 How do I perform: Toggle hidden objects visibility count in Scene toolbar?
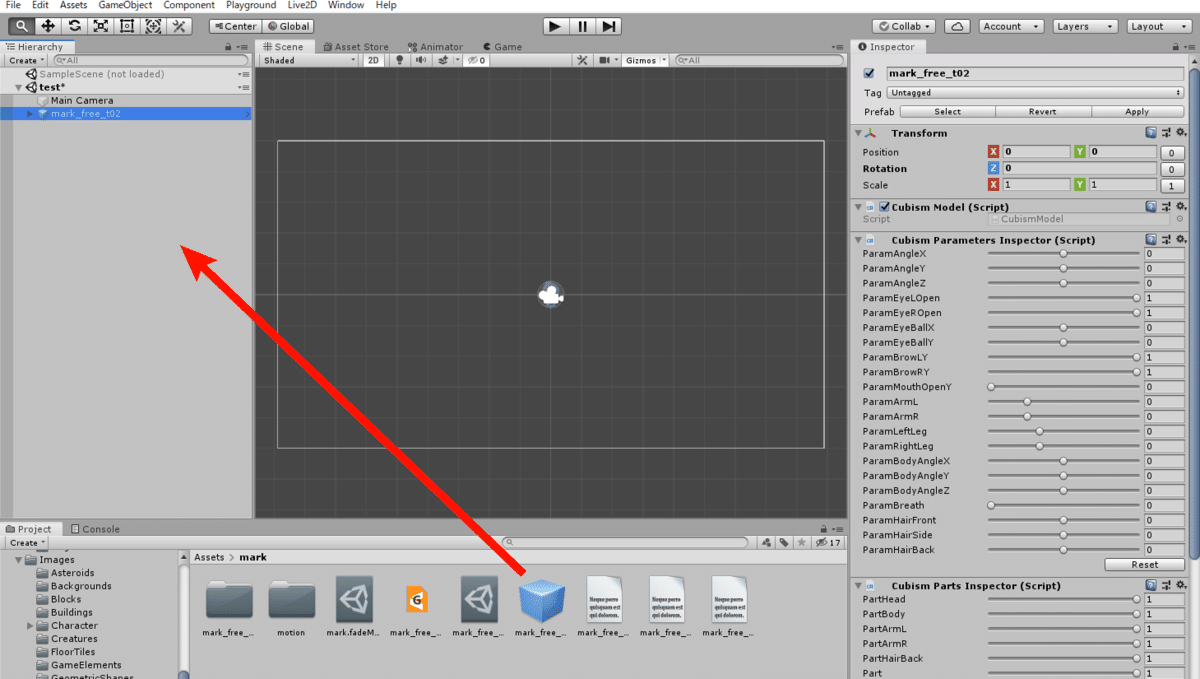(477, 60)
